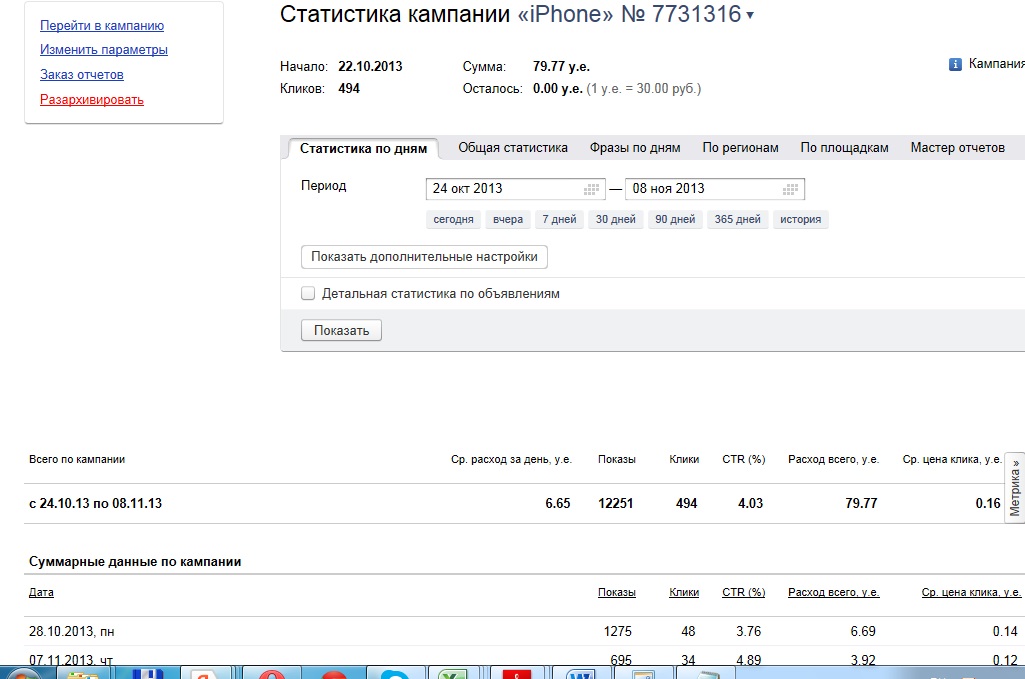
Task: Click the Показать button
Action: 341,330
